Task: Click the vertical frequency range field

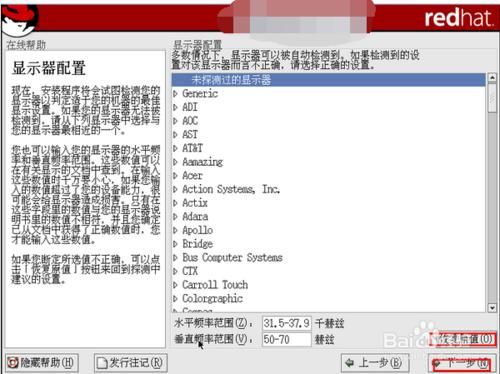Action: point(287,340)
